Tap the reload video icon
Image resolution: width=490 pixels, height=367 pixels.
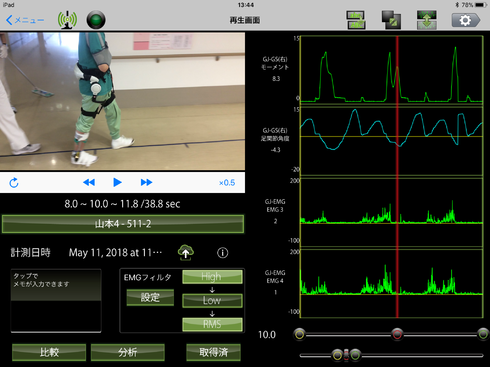click(14, 183)
